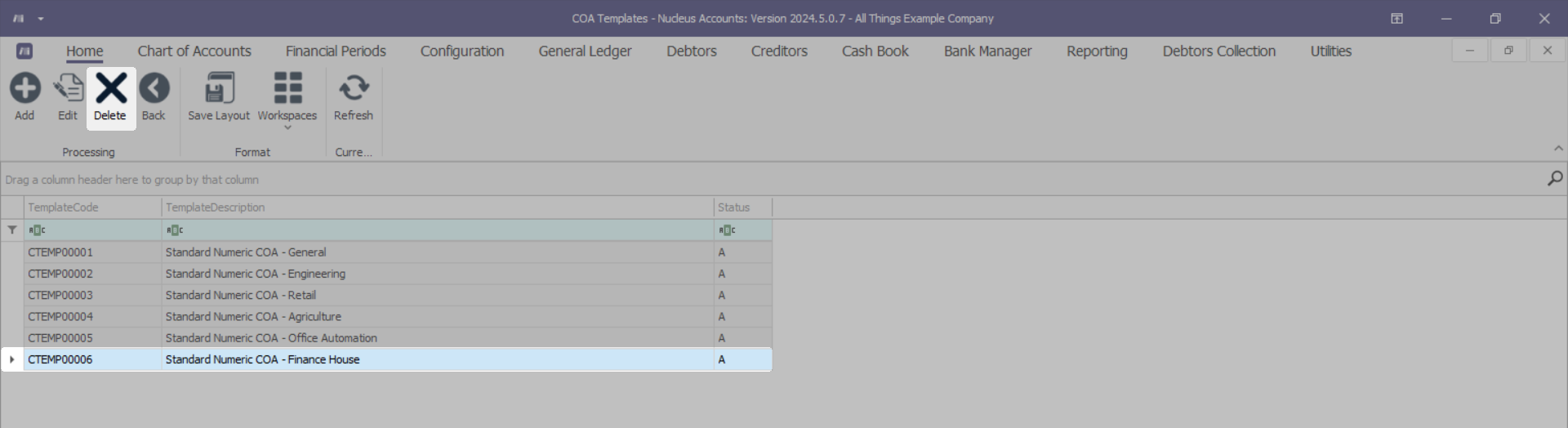1568x428 pixels.
Task: Click Status cell of Finance House row
Action: (742, 359)
